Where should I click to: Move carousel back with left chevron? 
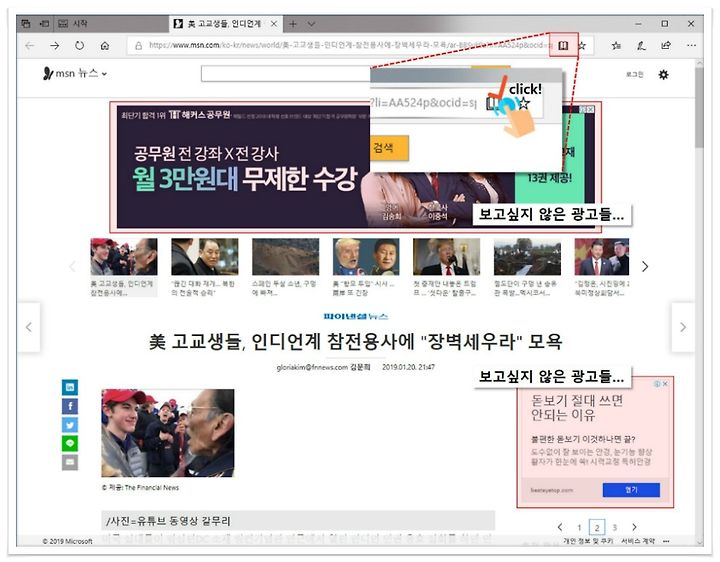(72, 266)
